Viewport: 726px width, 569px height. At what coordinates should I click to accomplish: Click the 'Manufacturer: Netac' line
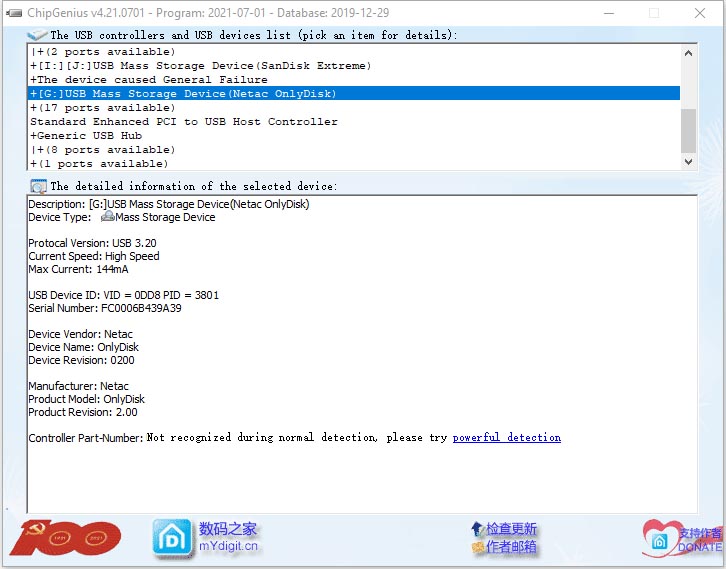[78, 386]
